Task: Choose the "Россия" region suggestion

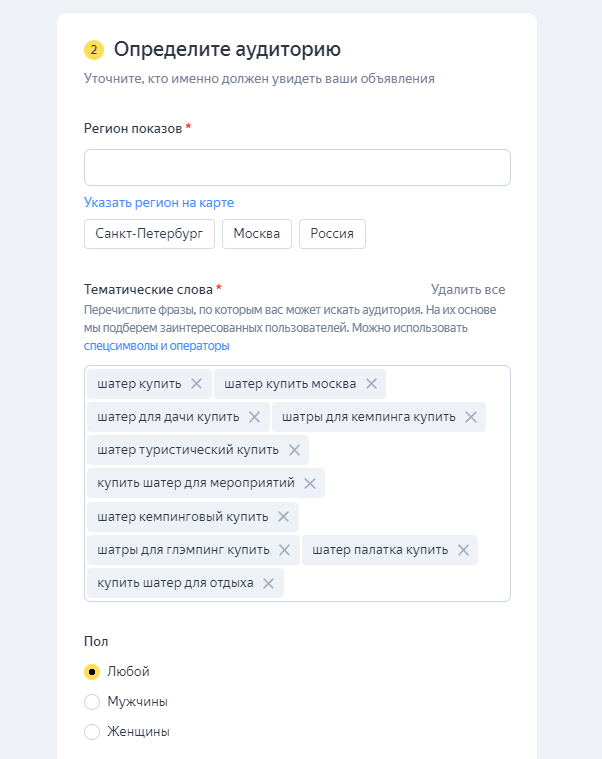Action: [332, 234]
